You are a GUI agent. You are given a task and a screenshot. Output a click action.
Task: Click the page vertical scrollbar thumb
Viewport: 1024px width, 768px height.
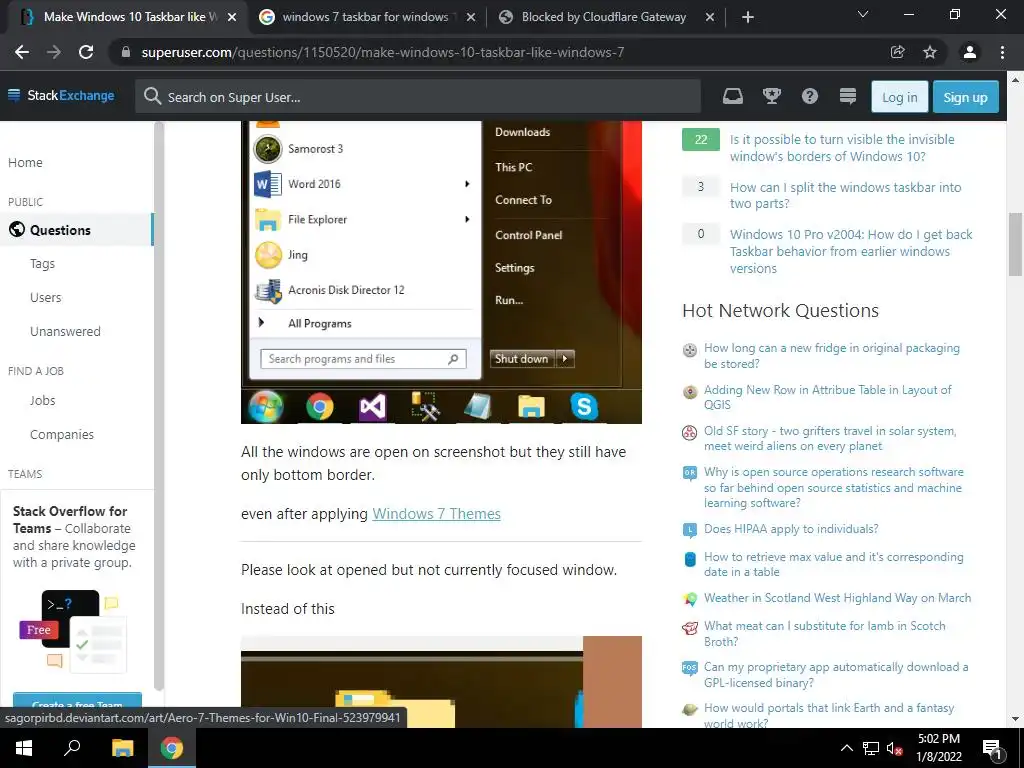tap(1015, 245)
